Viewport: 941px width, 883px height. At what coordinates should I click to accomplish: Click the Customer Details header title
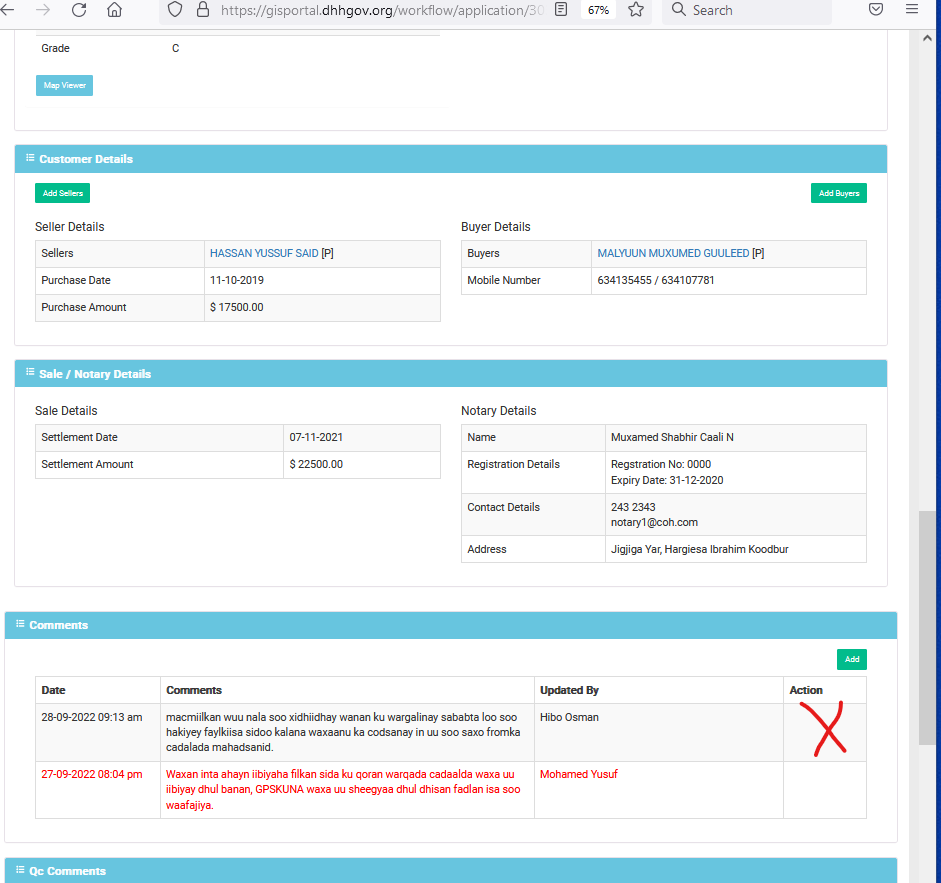click(x=86, y=159)
